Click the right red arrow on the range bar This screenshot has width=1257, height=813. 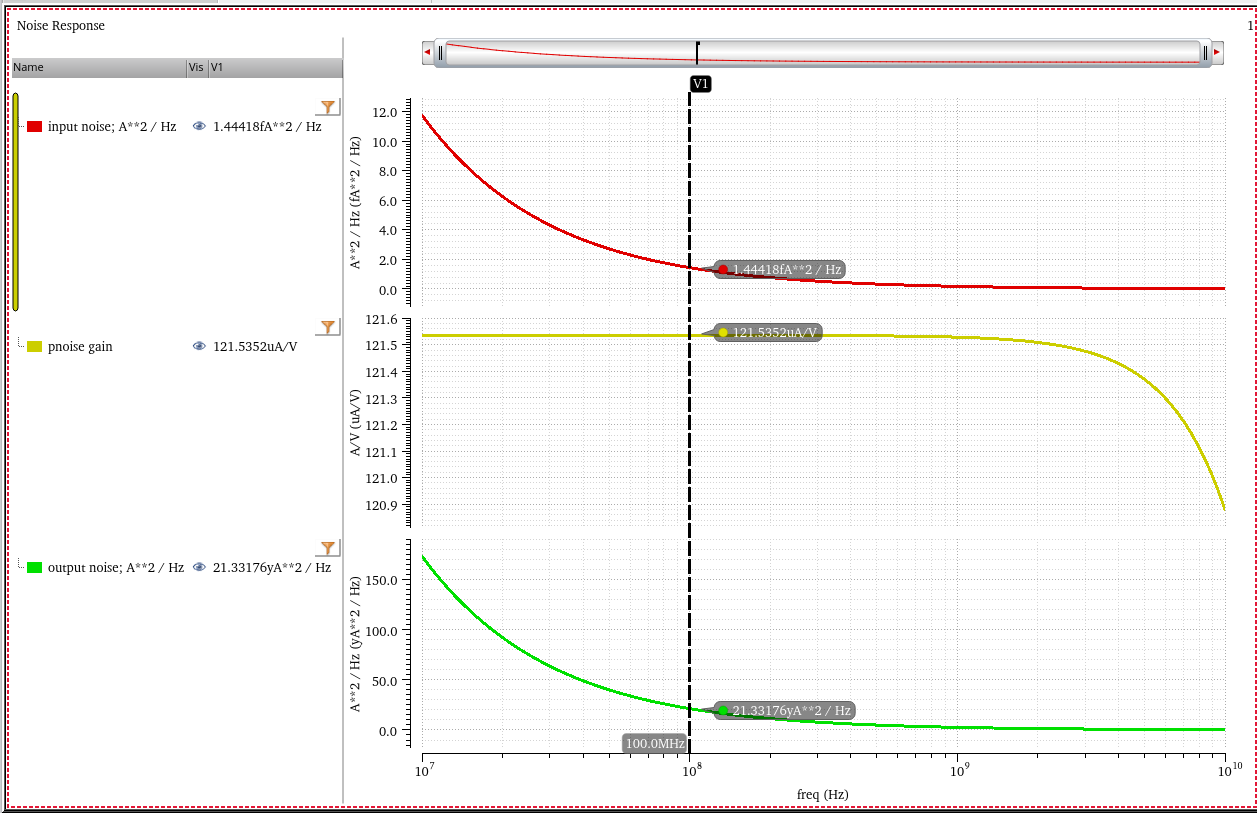point(1217,53)
